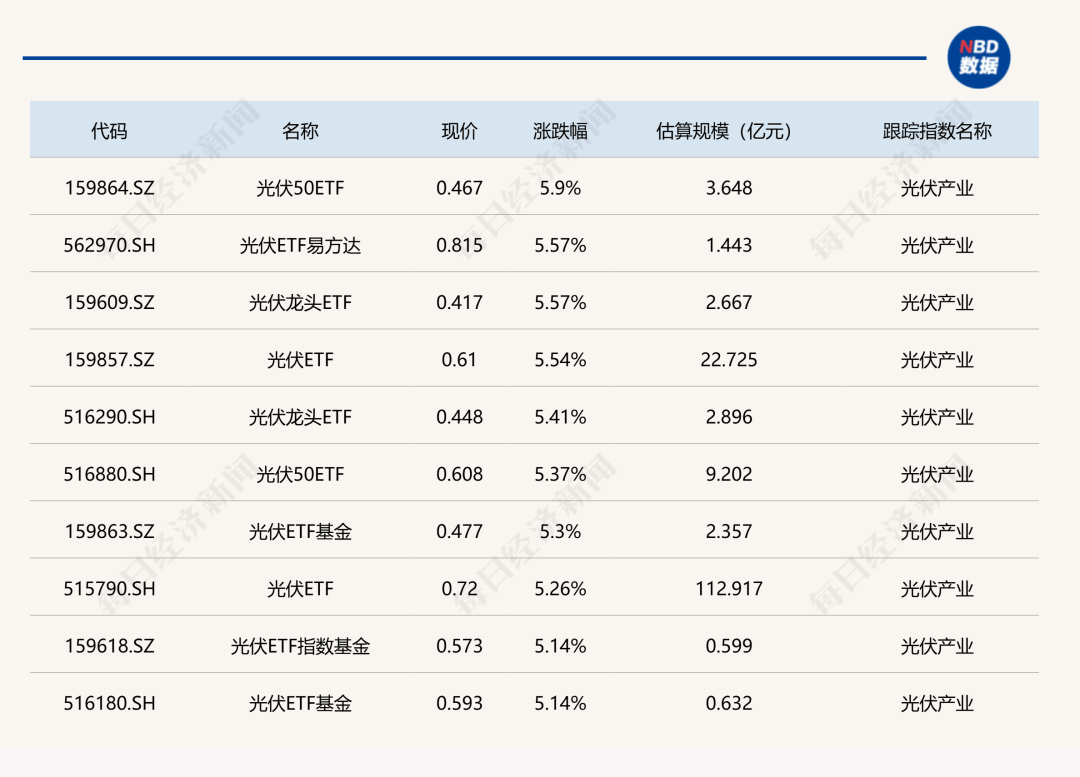This screenshot has height=777, width=1080.
Task: Open the fund code 515790.SH
Action: point(110,589)
